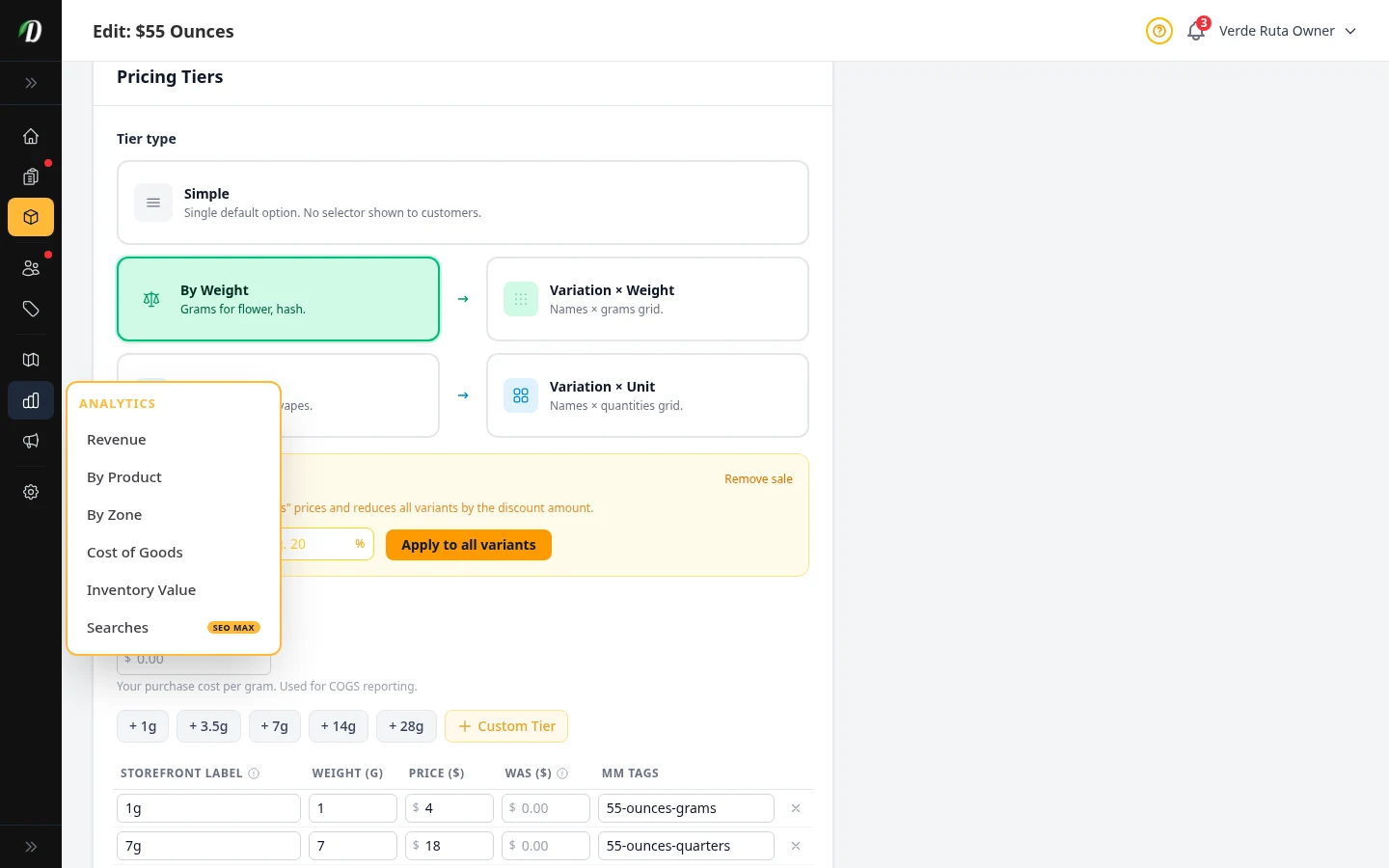Image resolution: width=1389 pixels, height=868 pixels.
Task: Click the cost per gram input field
Action: click(x=194, y=659)
